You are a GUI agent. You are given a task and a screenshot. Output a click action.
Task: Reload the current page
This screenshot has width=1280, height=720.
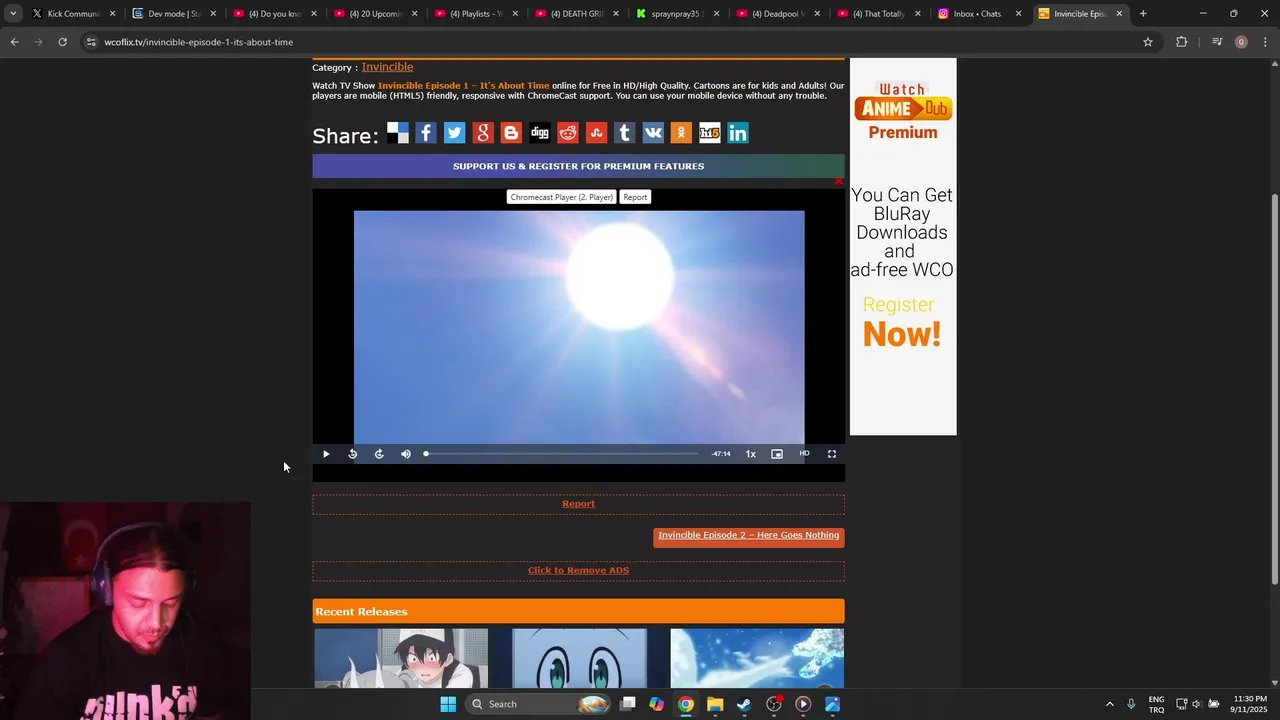tap(62, 42)
